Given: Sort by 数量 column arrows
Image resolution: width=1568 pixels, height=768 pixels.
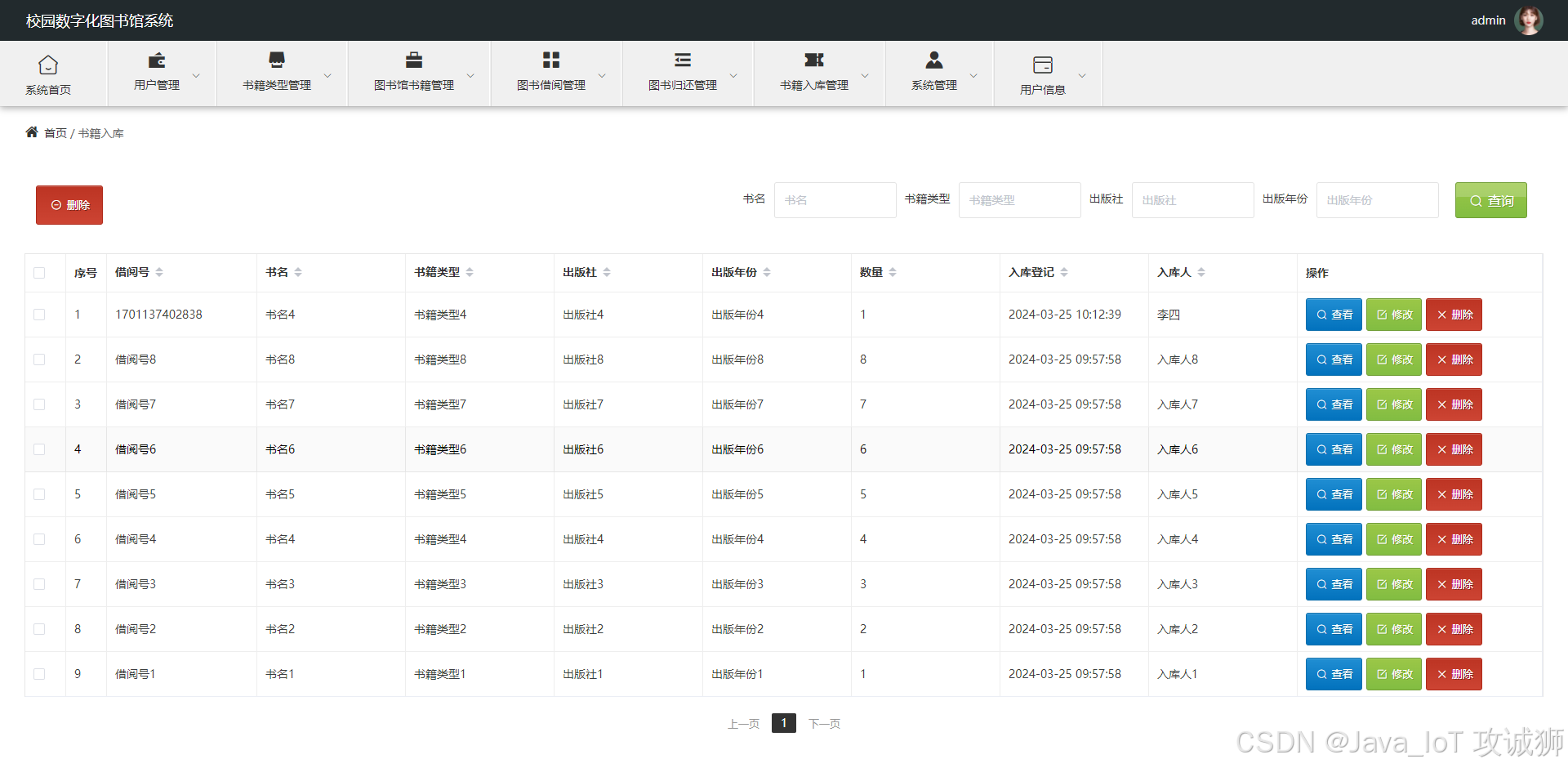Looking at the screenshot, I should tap(893, 272).
